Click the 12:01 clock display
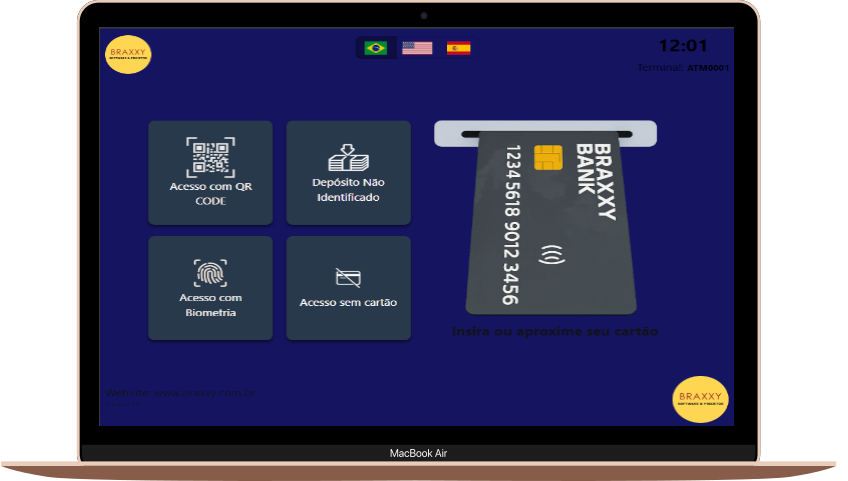The height and width of the screenshot is (481, 848). pos(683,46)
